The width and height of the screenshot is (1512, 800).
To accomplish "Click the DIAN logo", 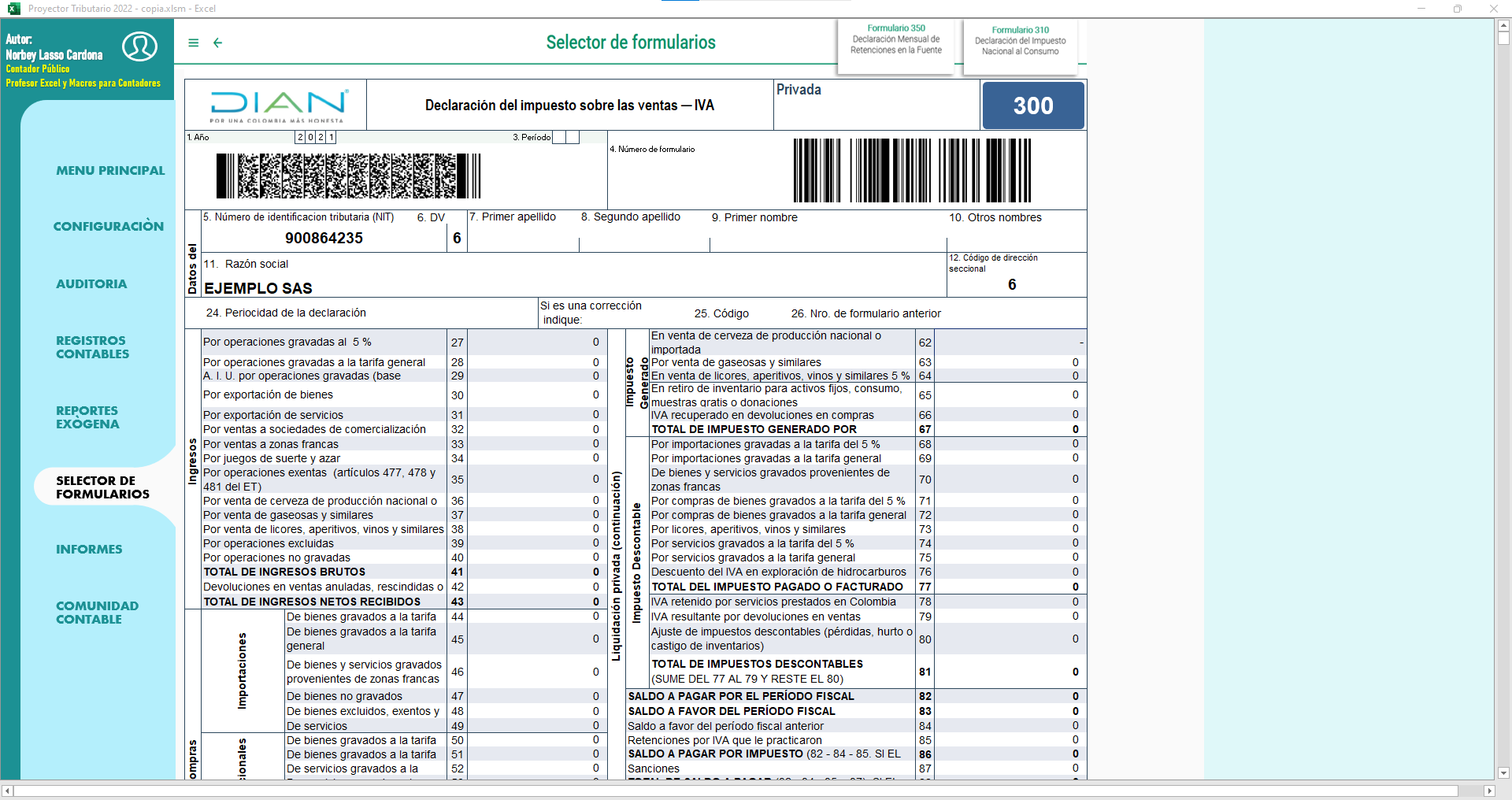I will [x=279, y=106].
